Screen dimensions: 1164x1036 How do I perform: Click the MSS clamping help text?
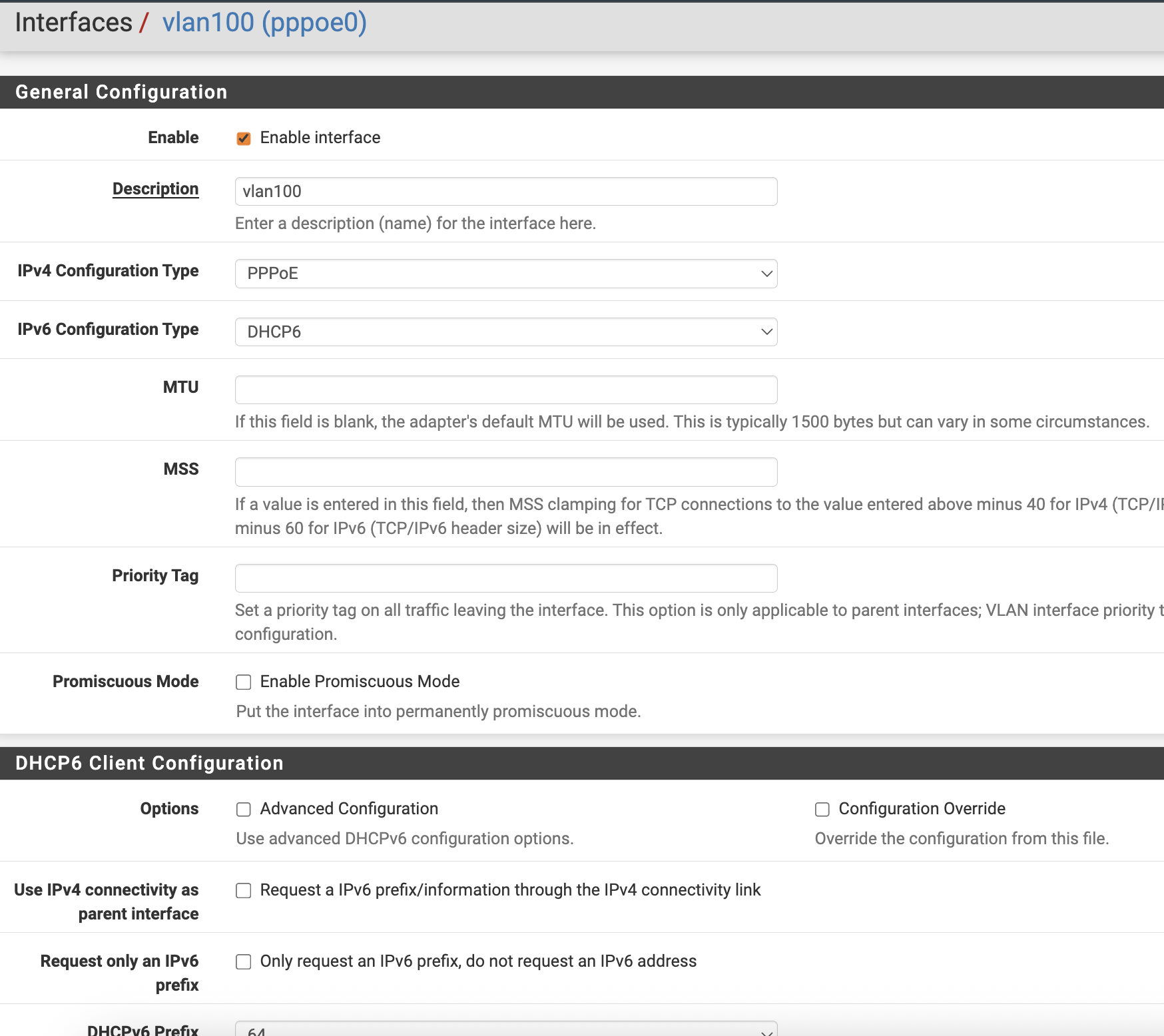point(699,516)
